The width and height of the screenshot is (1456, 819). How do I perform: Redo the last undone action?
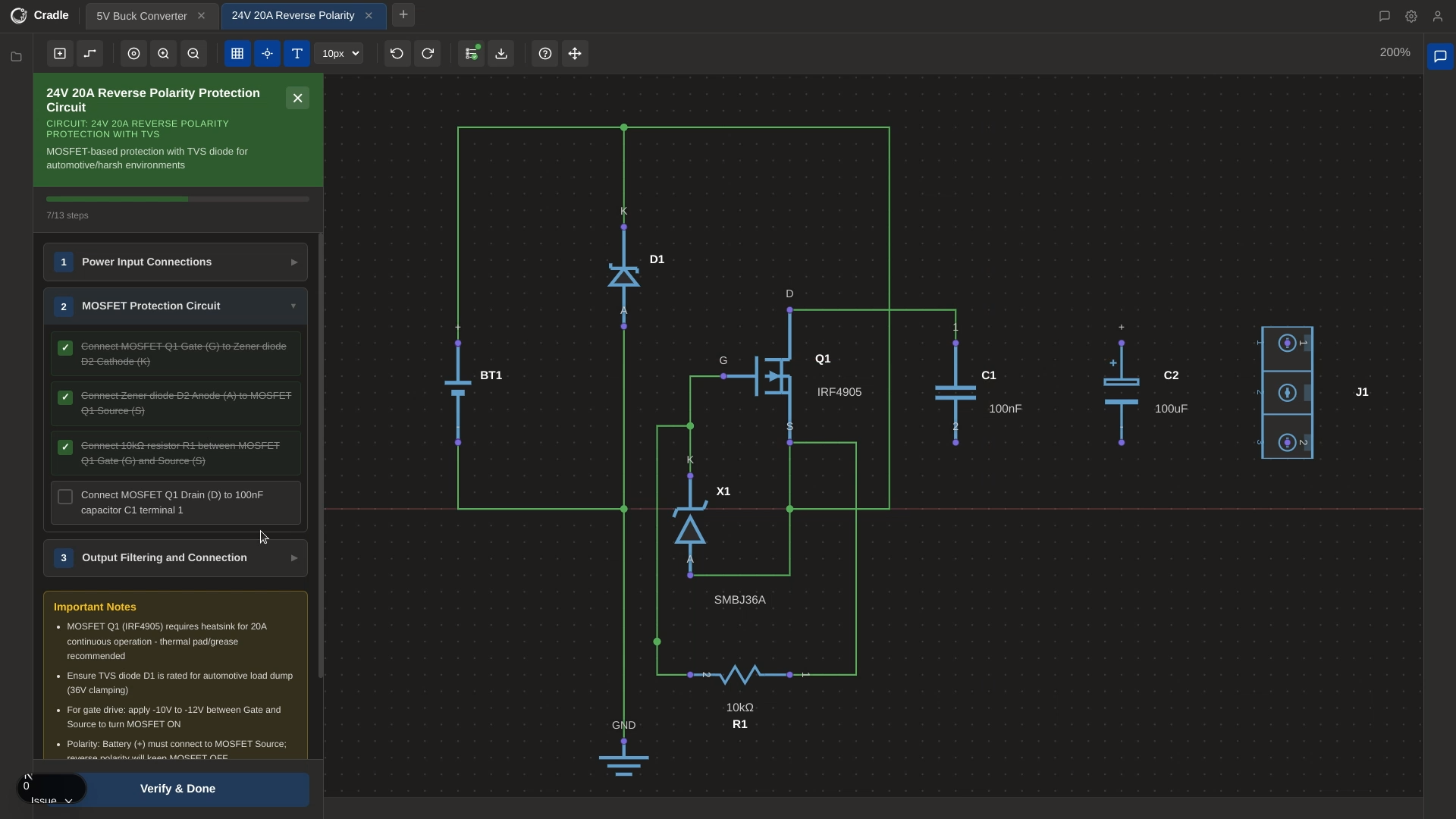[x=427, y=53]
